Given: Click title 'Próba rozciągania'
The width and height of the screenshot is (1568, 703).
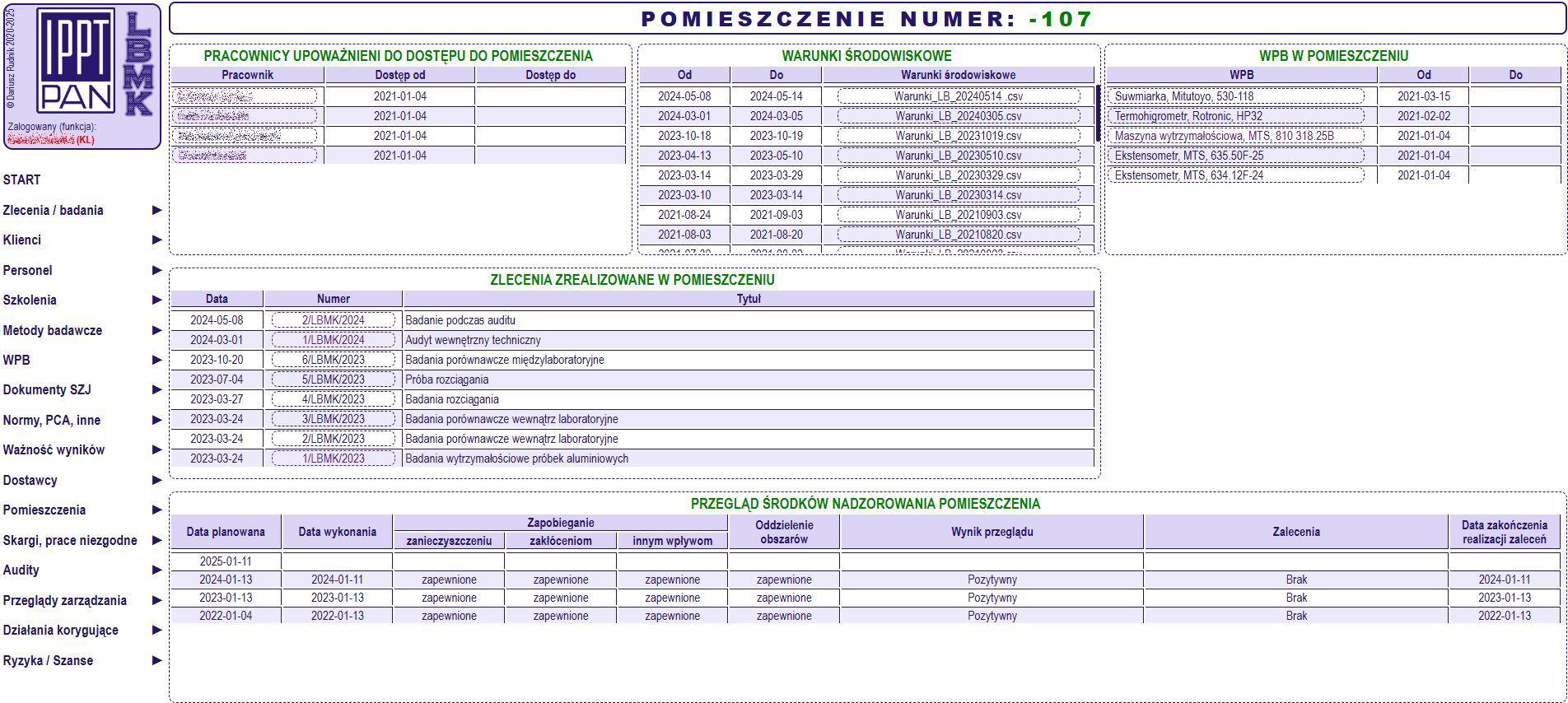Looking at the screenshot, I should 447,379.
